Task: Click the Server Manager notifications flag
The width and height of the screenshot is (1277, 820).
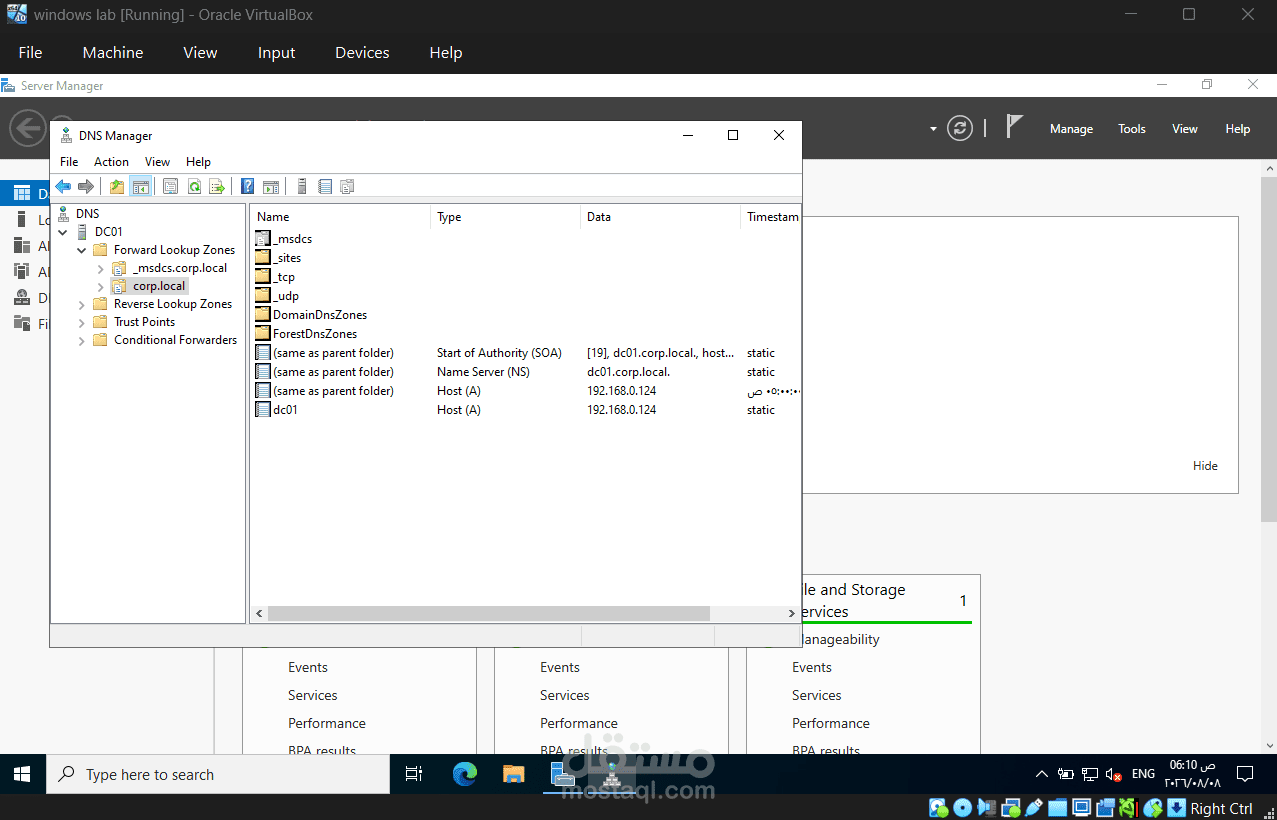Action: click(1014, 127)
